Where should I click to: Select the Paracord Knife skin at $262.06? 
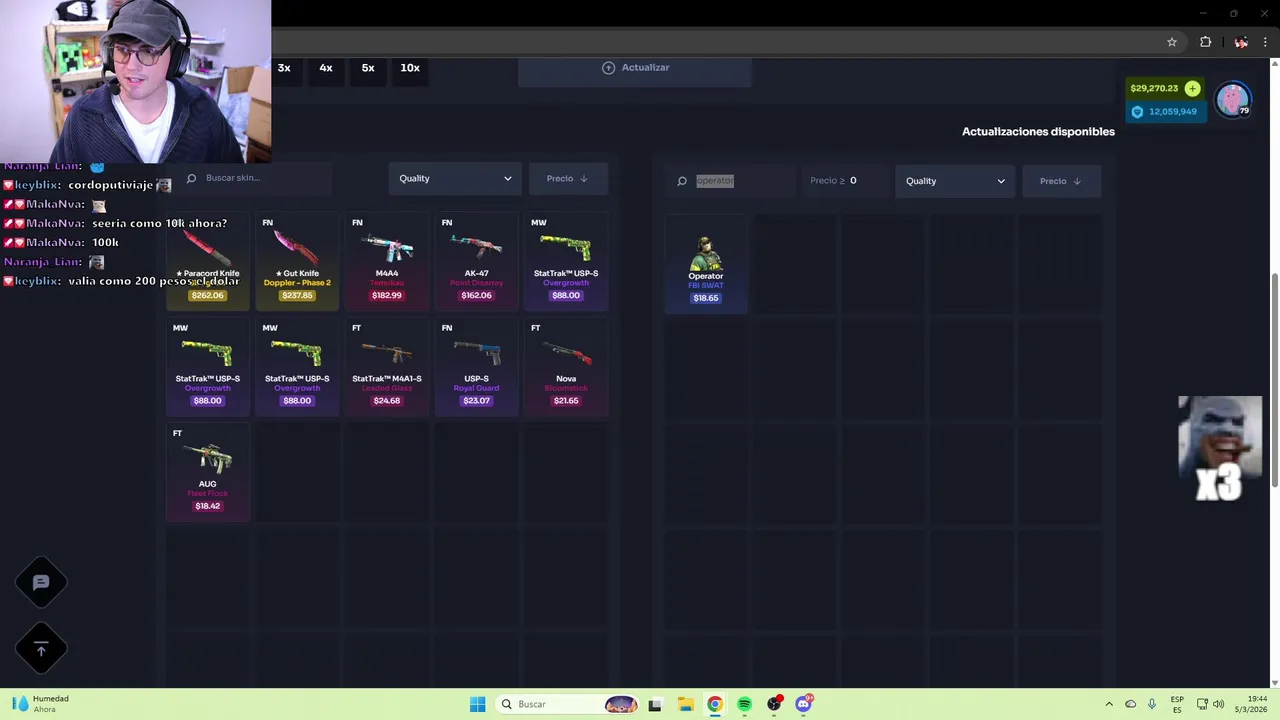pos(208,261)
